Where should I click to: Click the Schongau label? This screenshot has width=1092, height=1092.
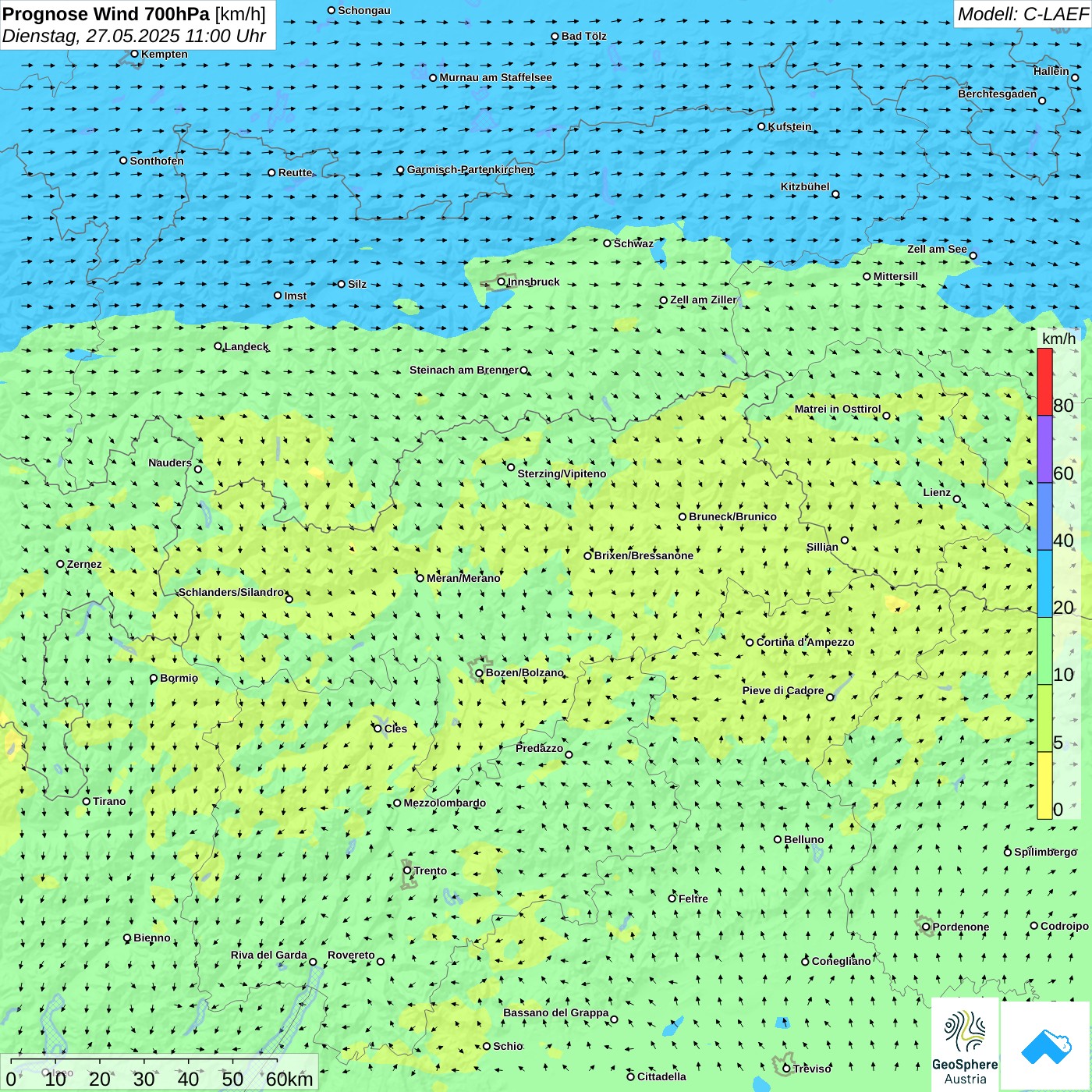pos(364,10)
